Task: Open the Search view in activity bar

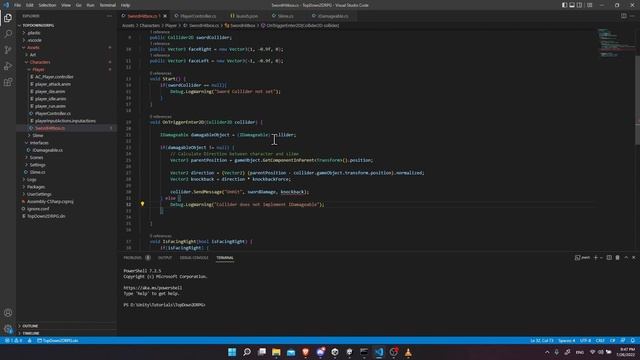Action: 8,34
